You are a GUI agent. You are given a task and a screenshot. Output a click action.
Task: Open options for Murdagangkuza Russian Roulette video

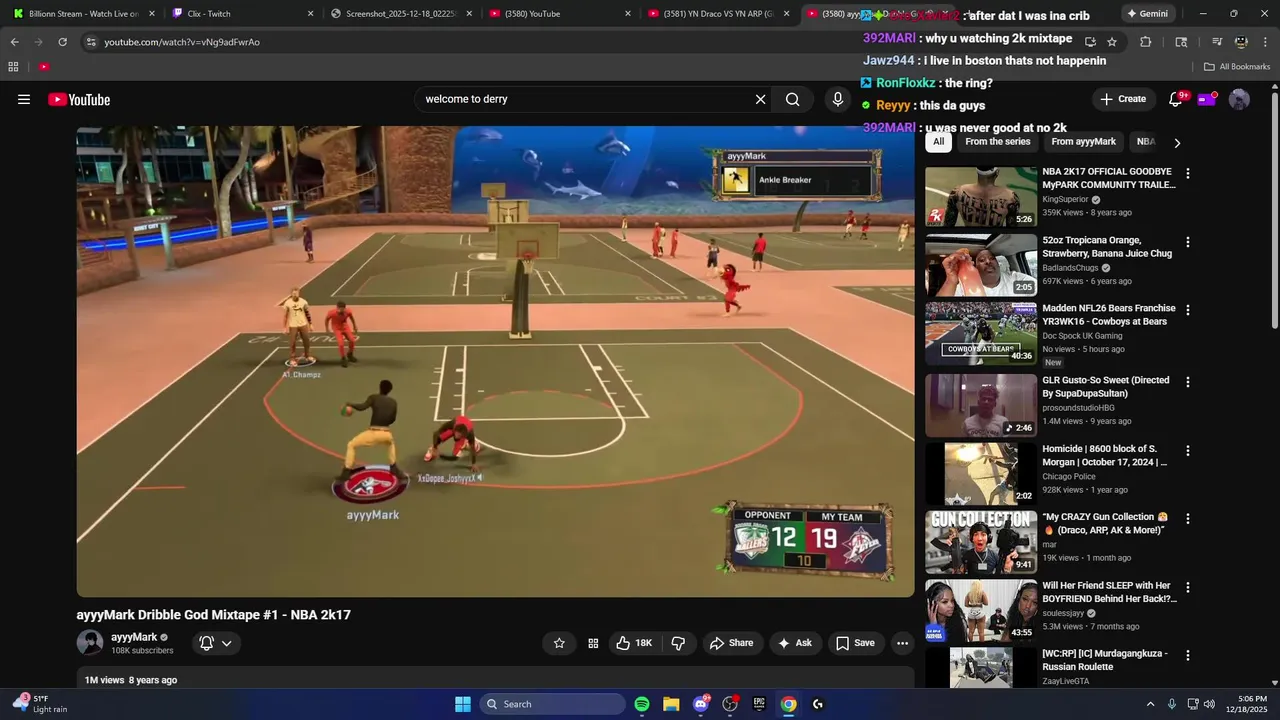point(1188,655)
